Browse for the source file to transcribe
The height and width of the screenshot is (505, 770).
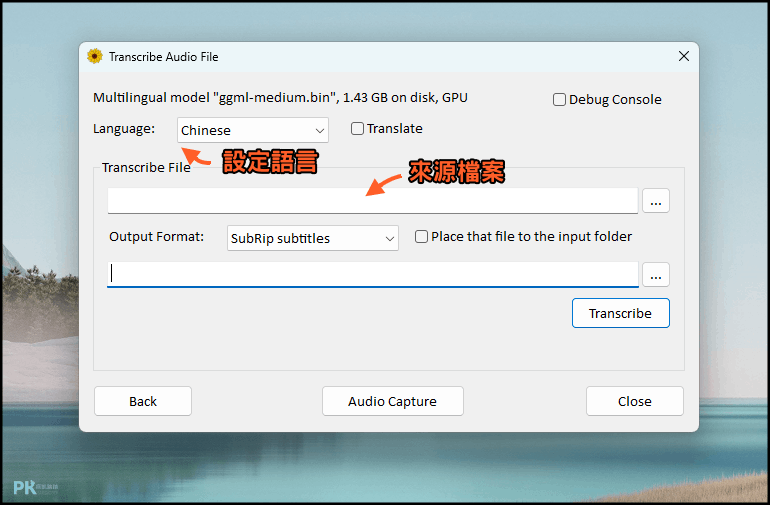click(x=656, y=200)
